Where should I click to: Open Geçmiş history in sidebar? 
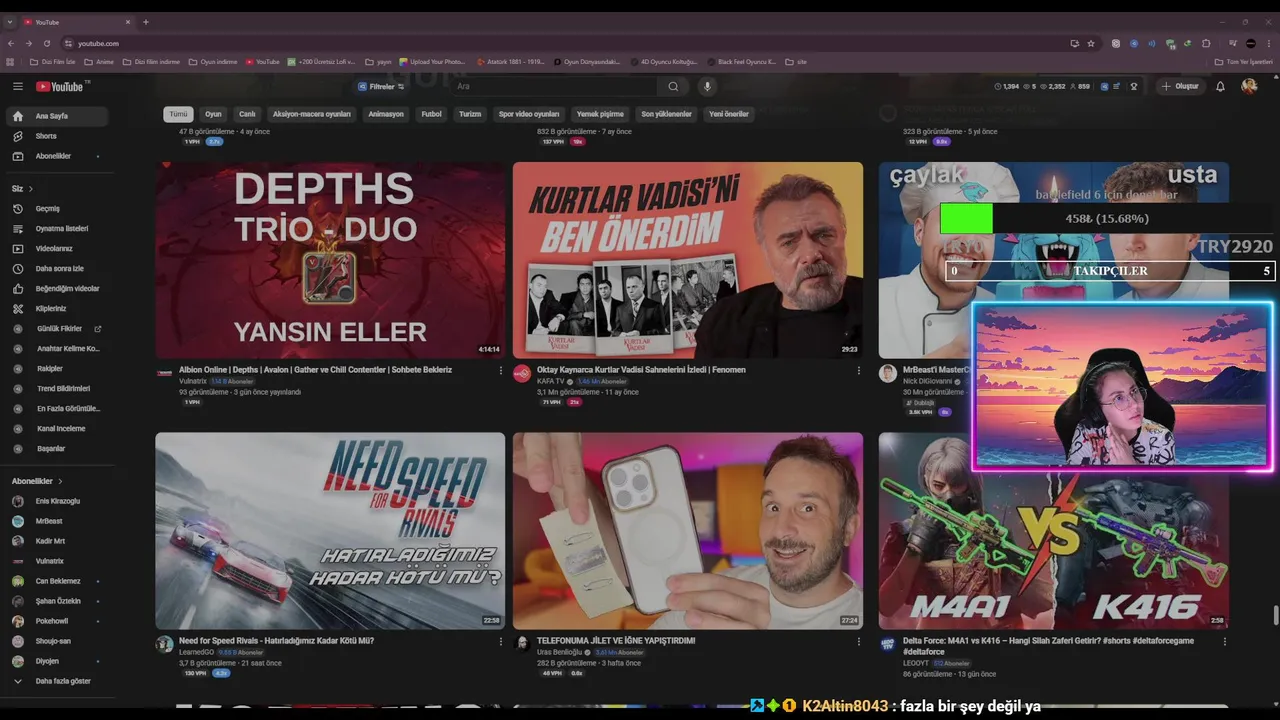[x=55, y=209]
